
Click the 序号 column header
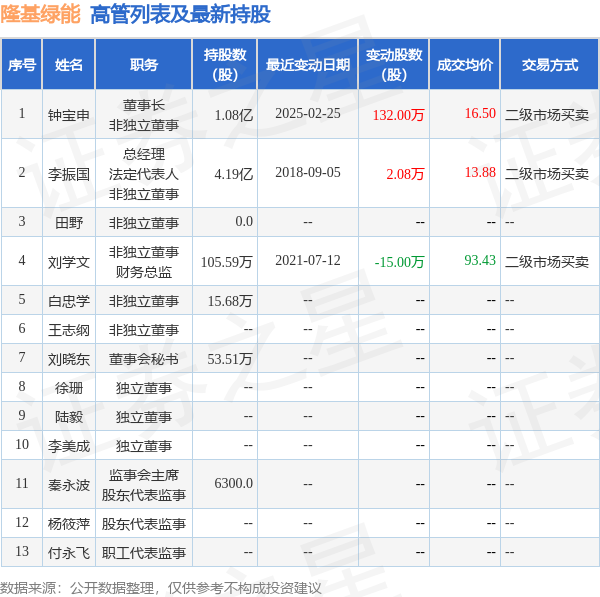click(22, 64)
